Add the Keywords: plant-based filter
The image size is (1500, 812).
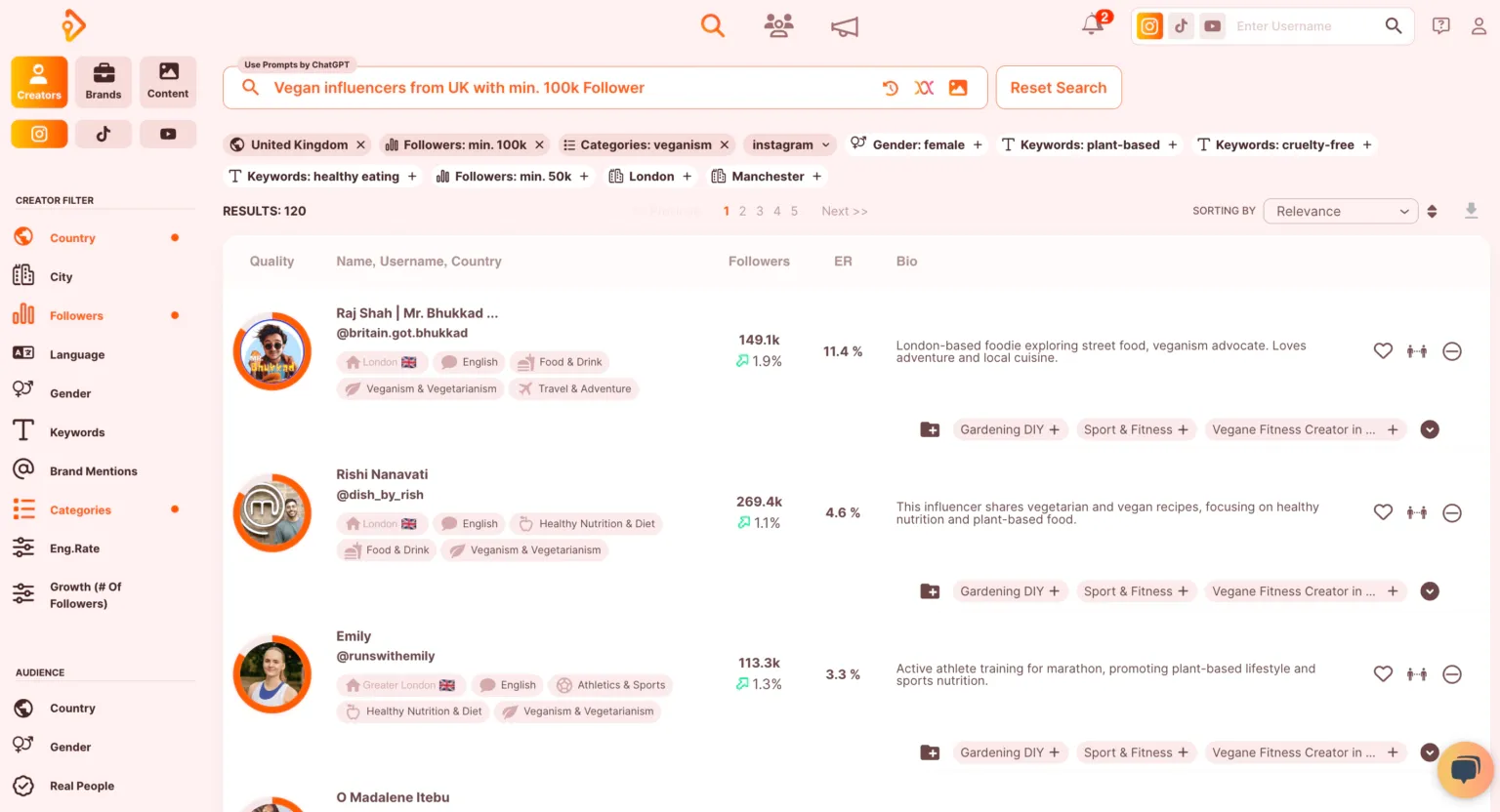[1173, 144]
